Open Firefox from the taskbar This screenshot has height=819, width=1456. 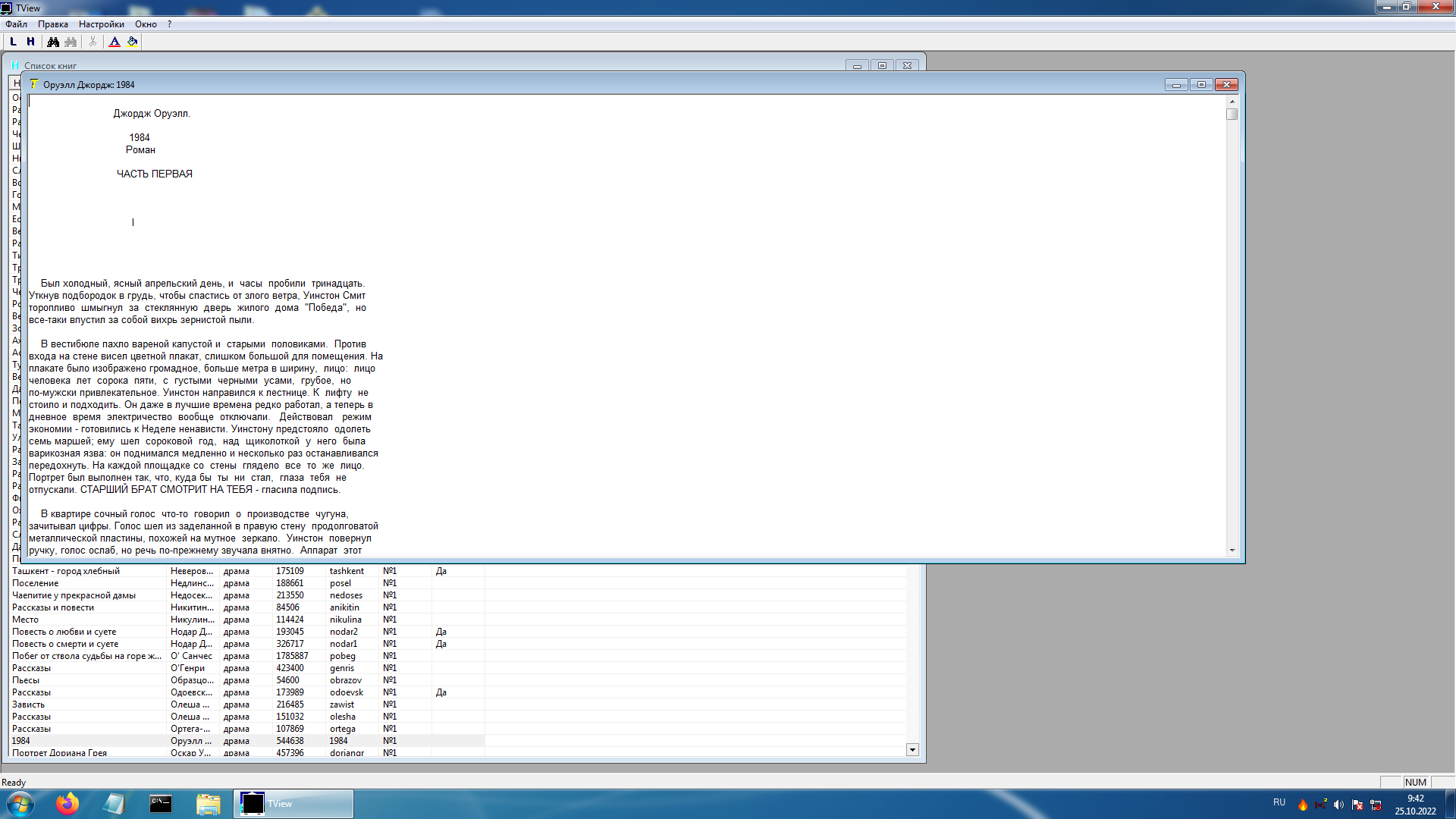[x=67, y=803]
